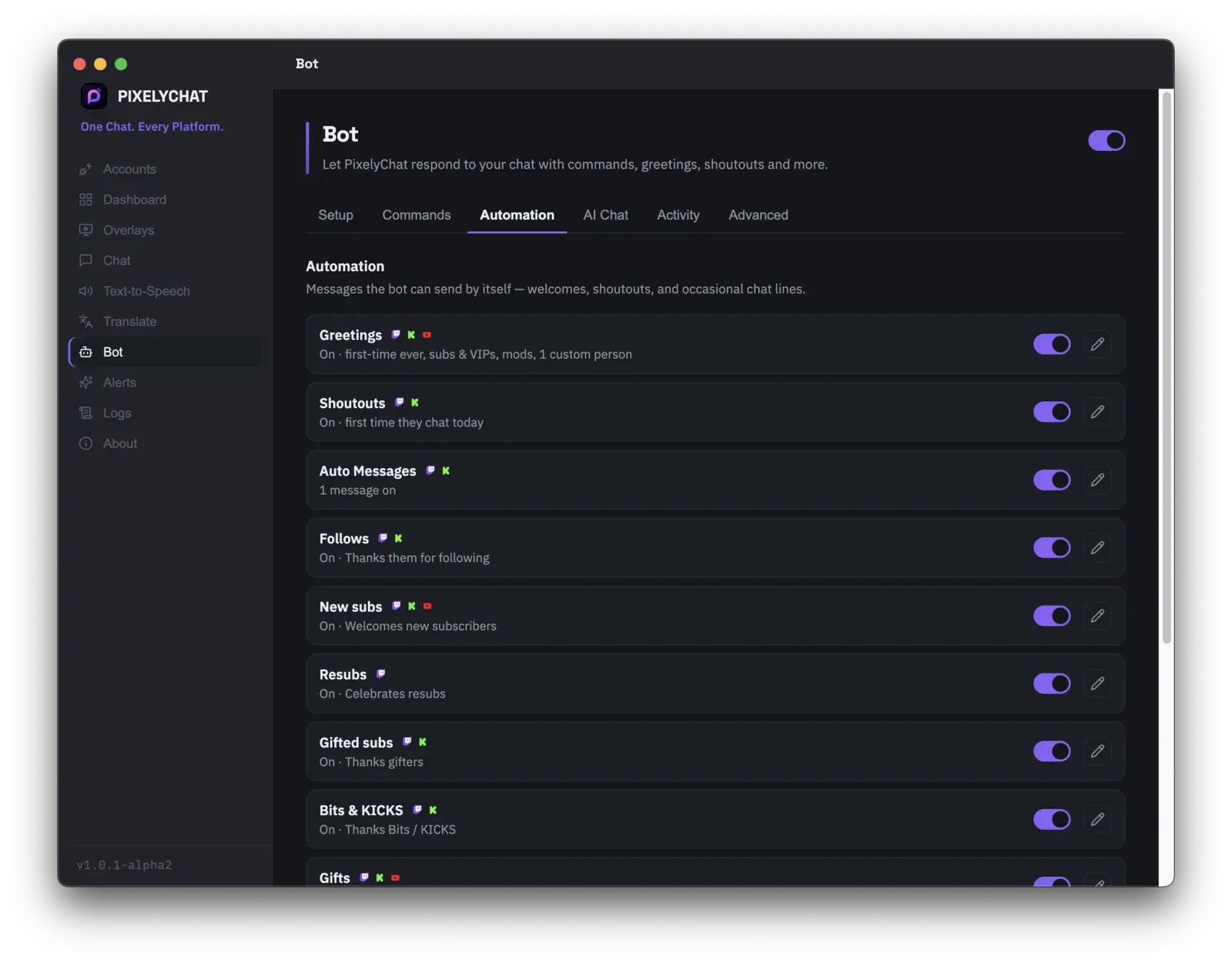Click the Chat bubble icon
Screen dimensions: 1232x963
85,261
